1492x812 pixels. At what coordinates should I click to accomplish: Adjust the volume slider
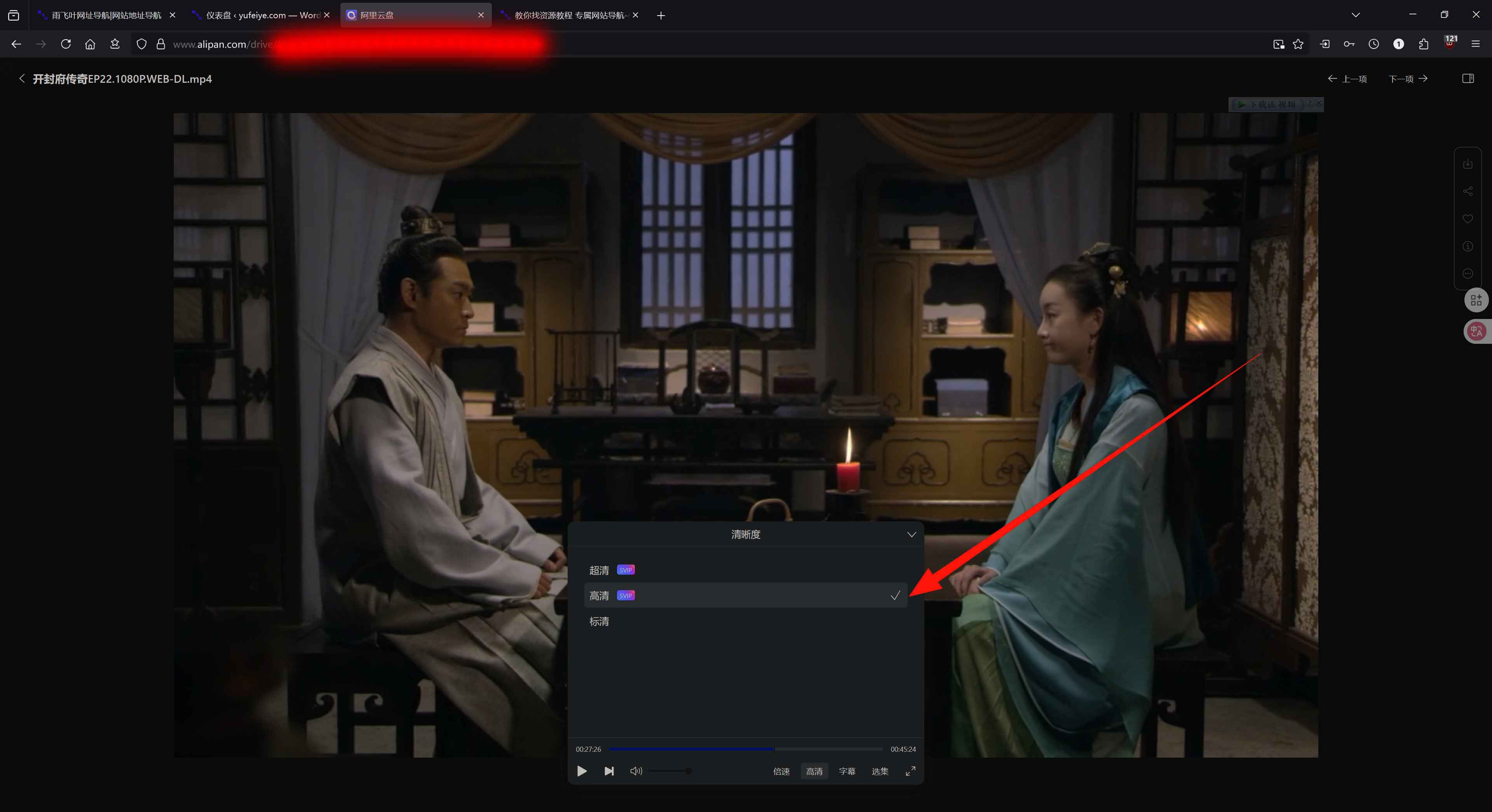coord(670,771)
